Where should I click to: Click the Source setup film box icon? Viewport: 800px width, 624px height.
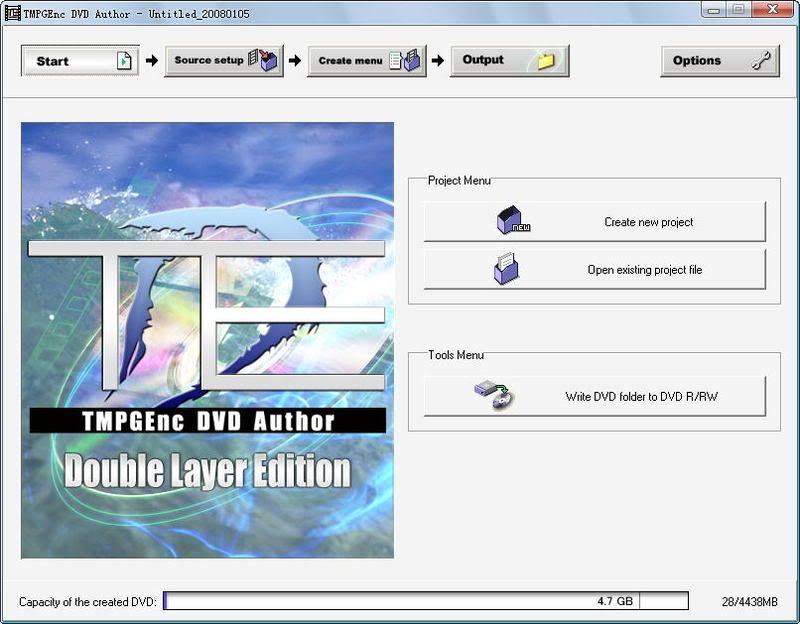265,61
